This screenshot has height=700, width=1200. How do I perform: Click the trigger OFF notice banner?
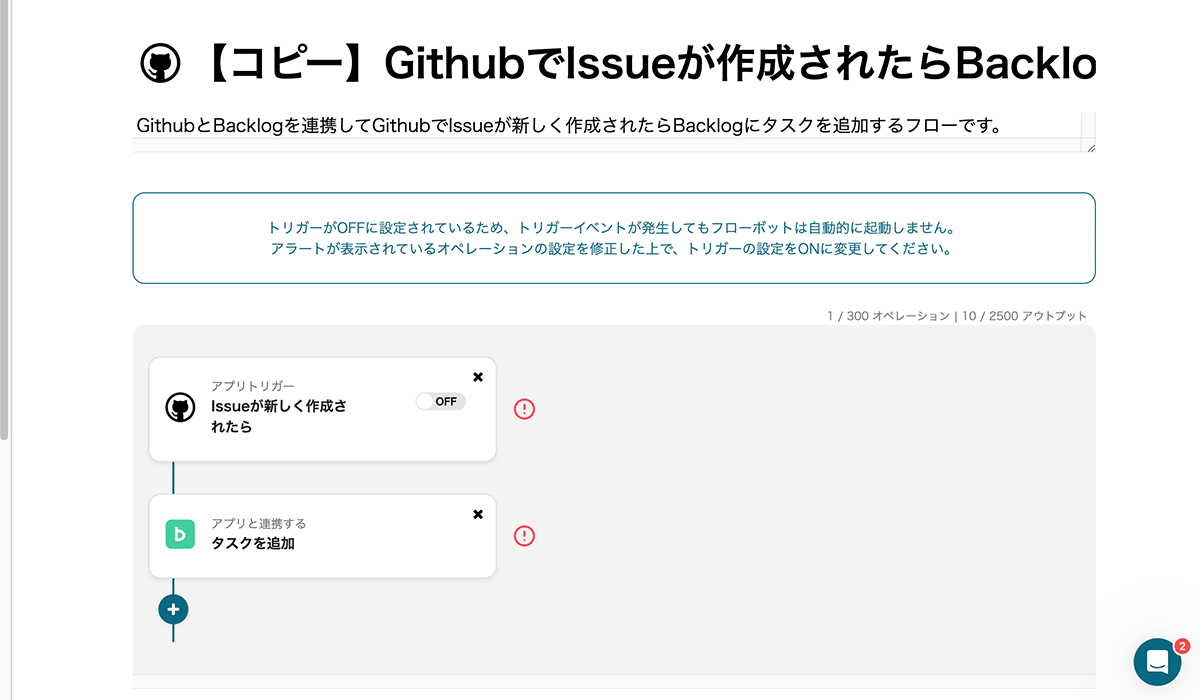tap(614, 238)
